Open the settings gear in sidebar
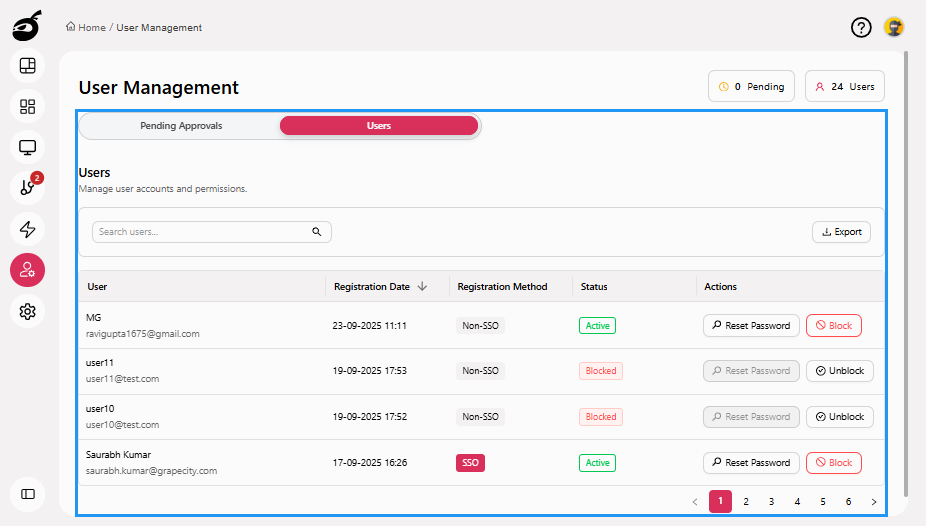 pyautogui.click(x=28, y=311)
